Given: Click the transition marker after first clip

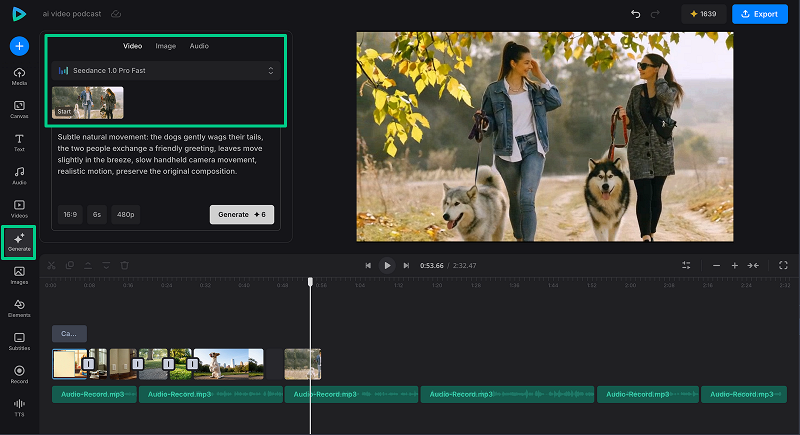Looking at the screenshot, I should point(88,364).
